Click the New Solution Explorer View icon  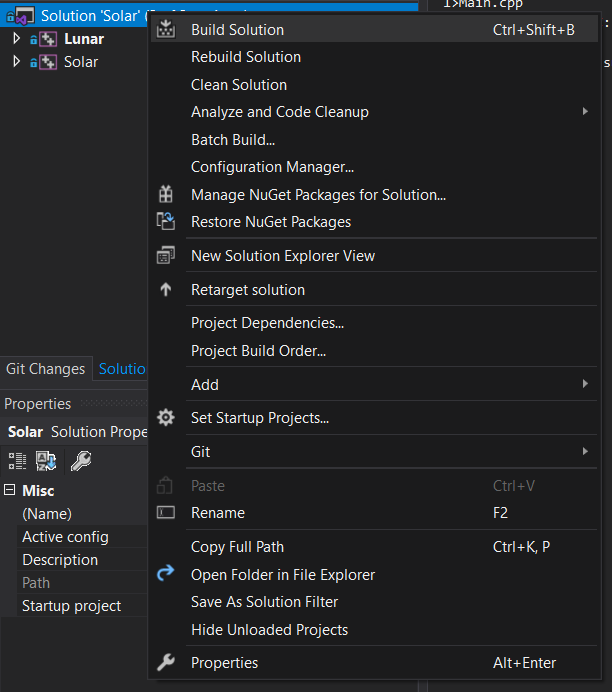pos(167,256)
